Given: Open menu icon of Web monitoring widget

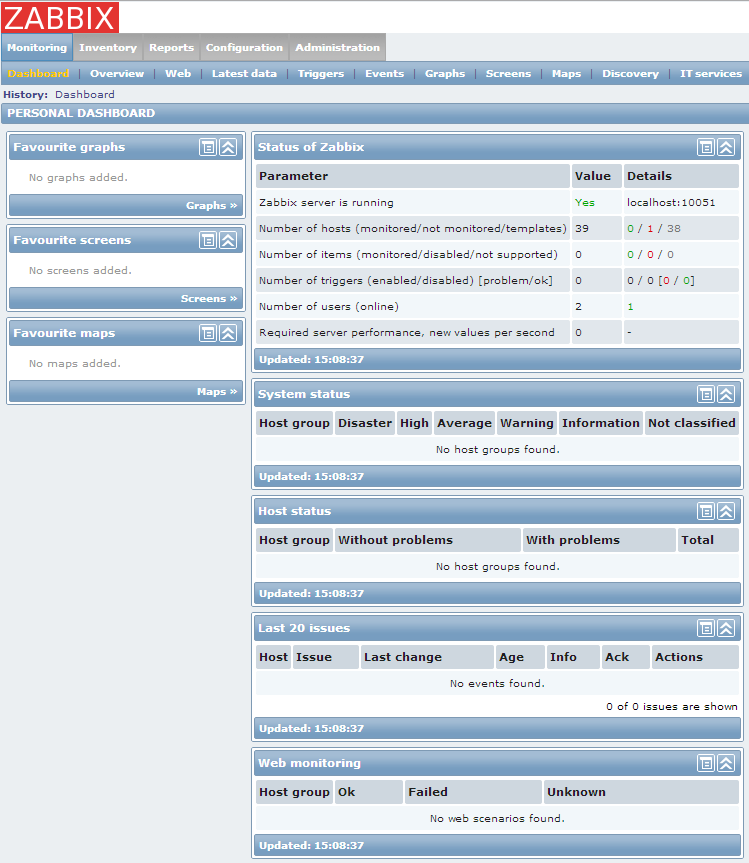Looking at the screenshot, I should pyautogui.click(x=706, y=763).
